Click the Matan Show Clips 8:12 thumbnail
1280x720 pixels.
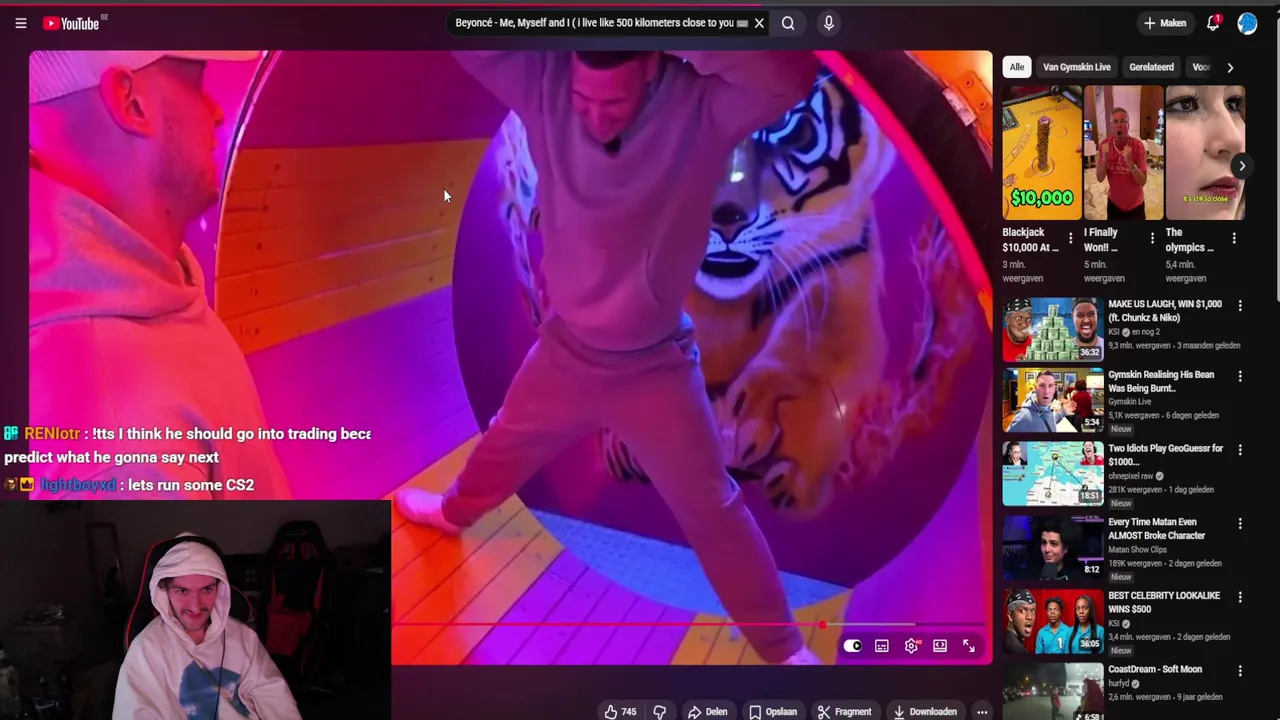tap(1053, 547)
